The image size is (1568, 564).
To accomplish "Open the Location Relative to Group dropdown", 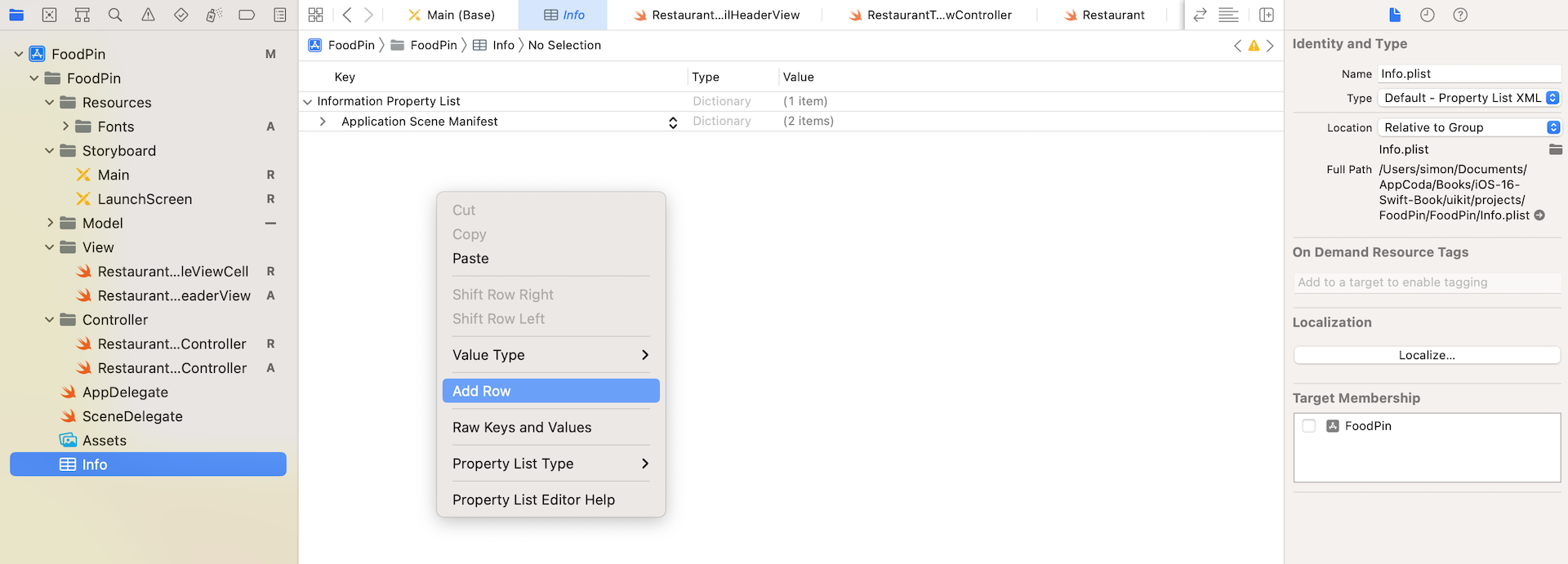I will (1469, 127).
